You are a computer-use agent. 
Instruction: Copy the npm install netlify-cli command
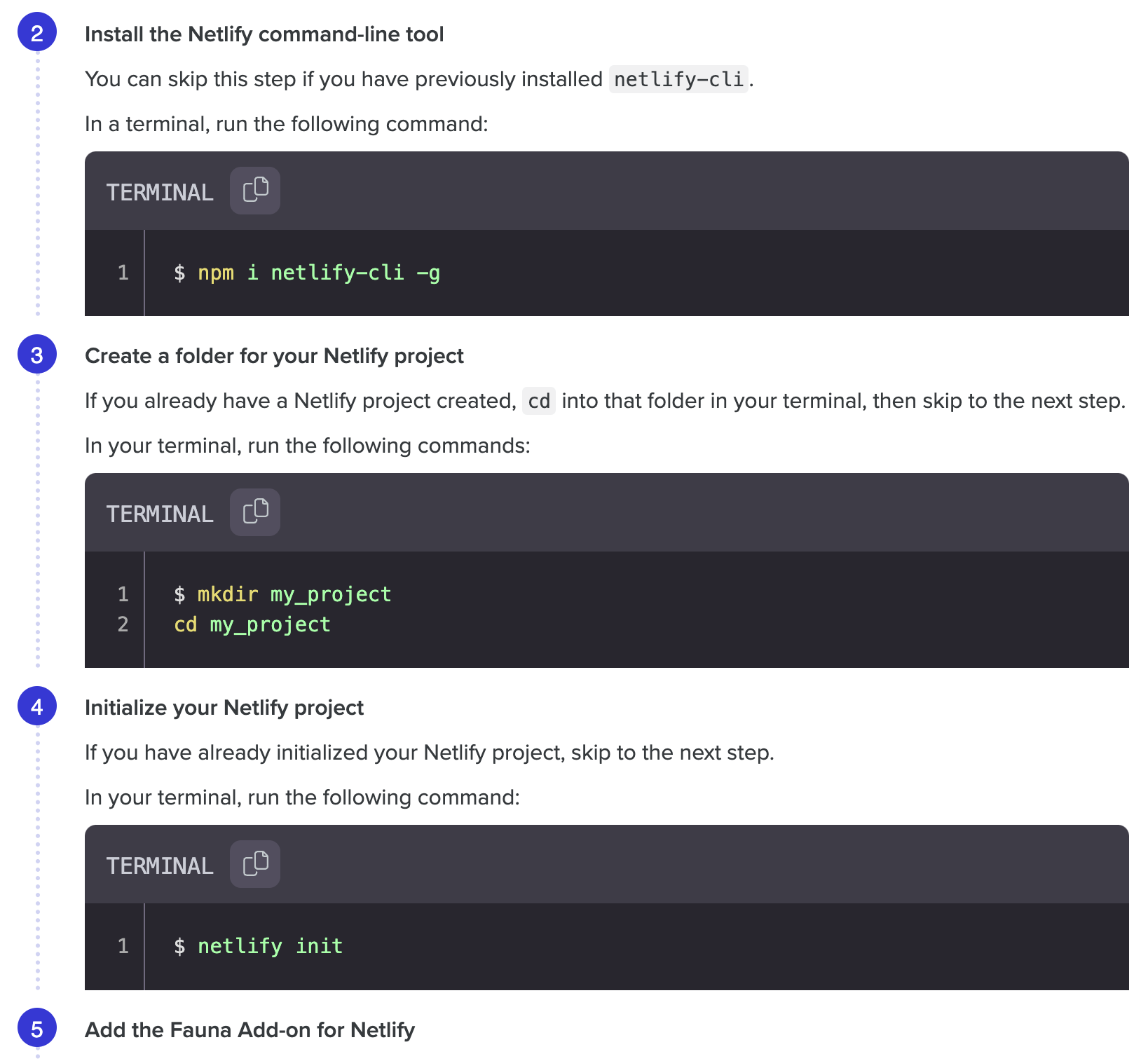click(x=255, y=191)
